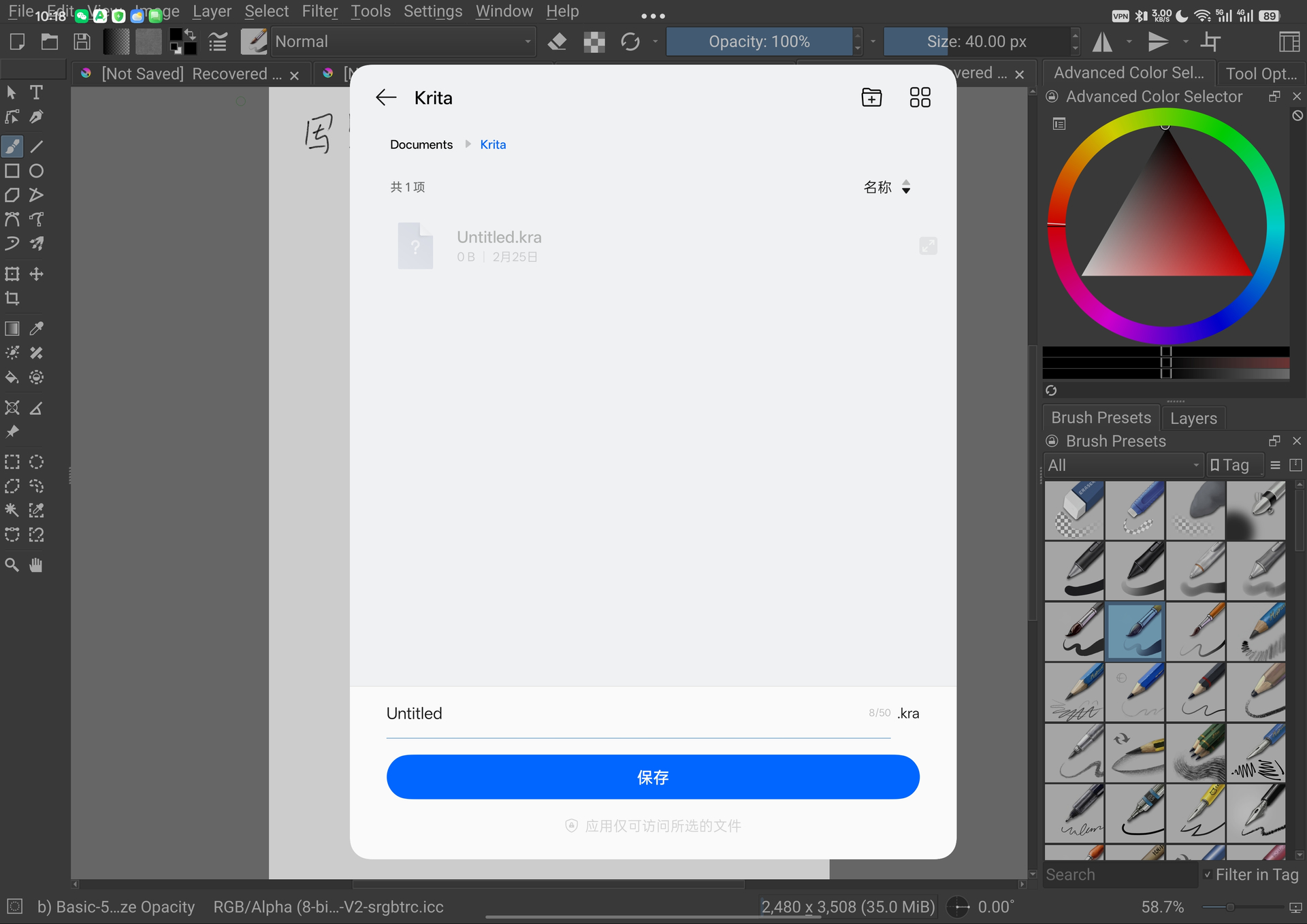The image size is (1307, 924).
Task: Switch file dialog to grid view
Action: point(920,97)
